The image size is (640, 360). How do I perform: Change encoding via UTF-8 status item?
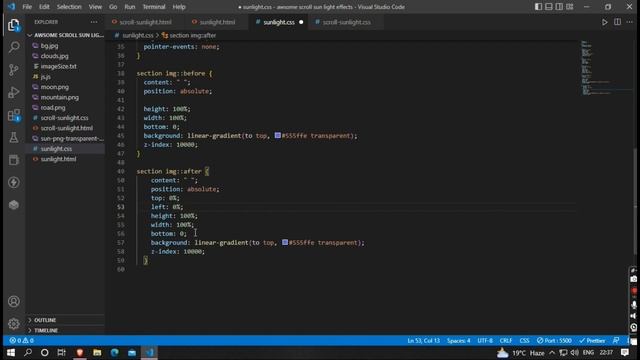pos(485,340)
